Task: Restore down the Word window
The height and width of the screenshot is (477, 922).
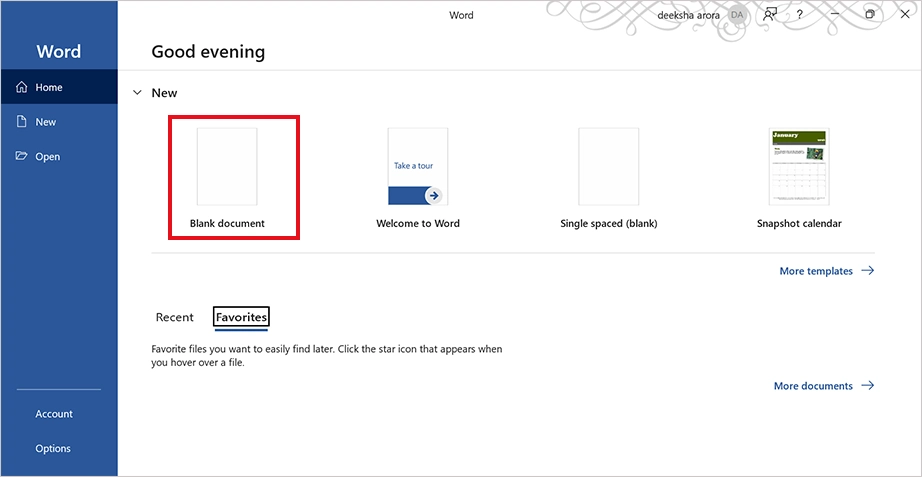Action: pos(870,15)
